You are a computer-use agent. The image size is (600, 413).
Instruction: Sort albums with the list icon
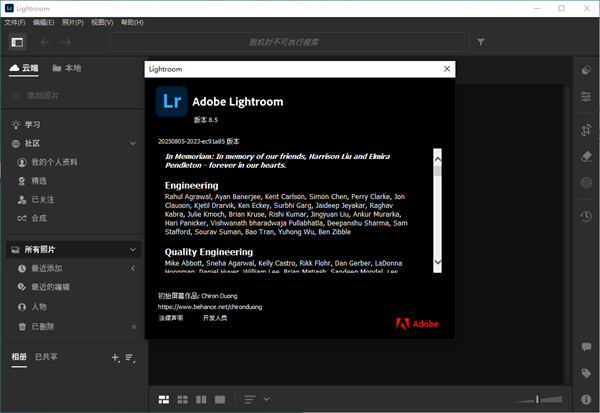(130, 357)
